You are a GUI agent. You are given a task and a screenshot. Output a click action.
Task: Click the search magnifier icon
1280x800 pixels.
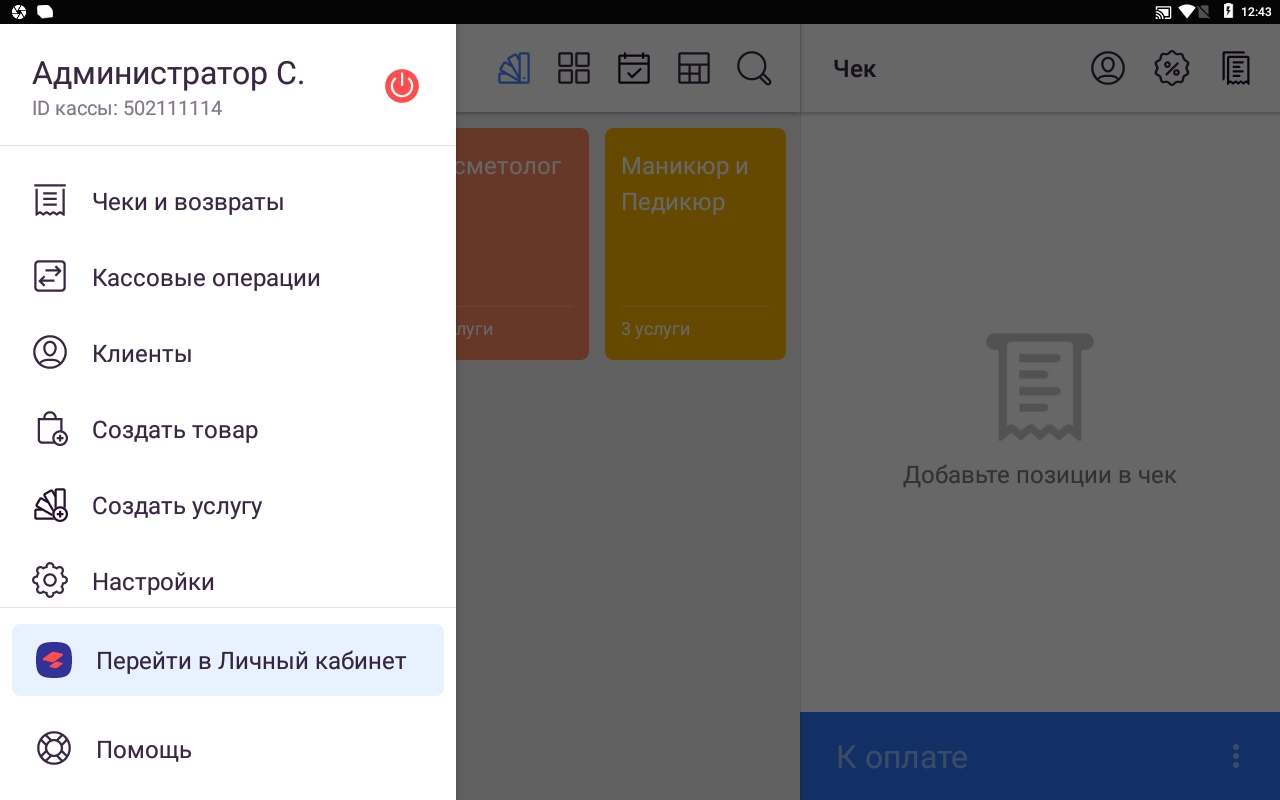[754, 68]
